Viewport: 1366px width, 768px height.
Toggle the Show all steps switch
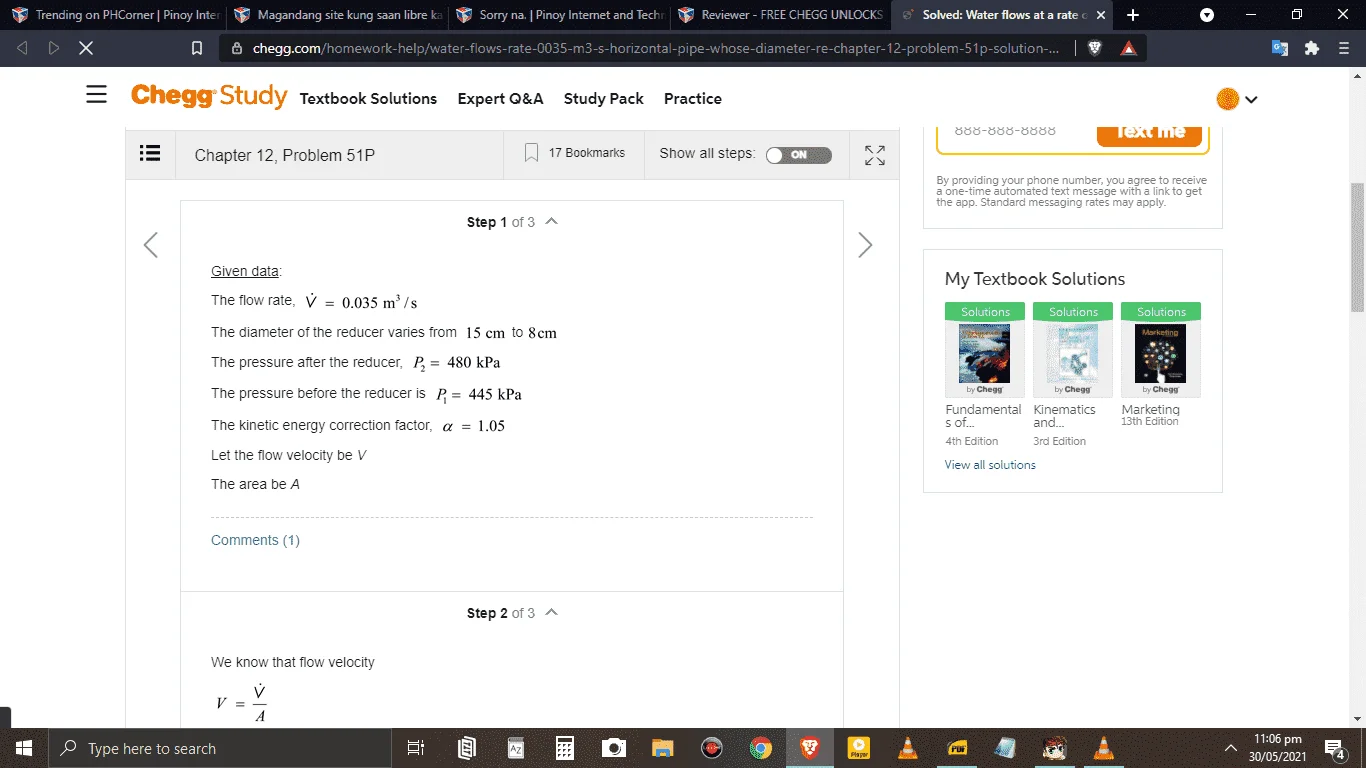(x=798, y=155)
